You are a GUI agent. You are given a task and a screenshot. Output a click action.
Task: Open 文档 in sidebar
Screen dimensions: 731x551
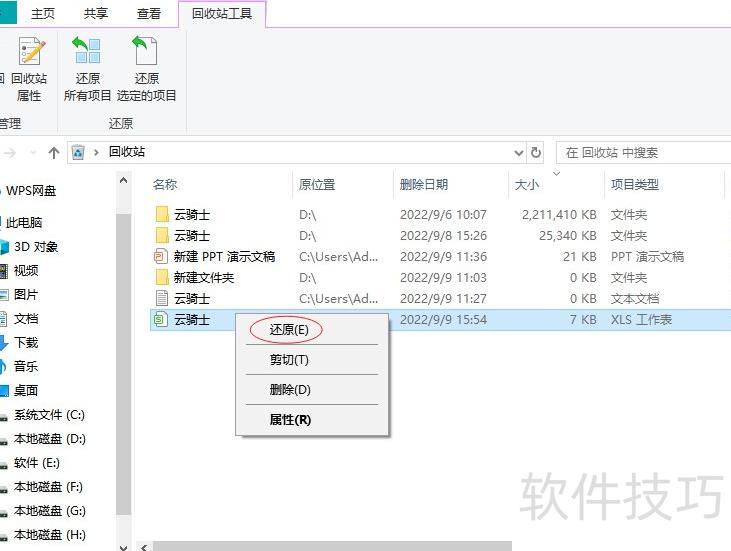pos(26,318)
